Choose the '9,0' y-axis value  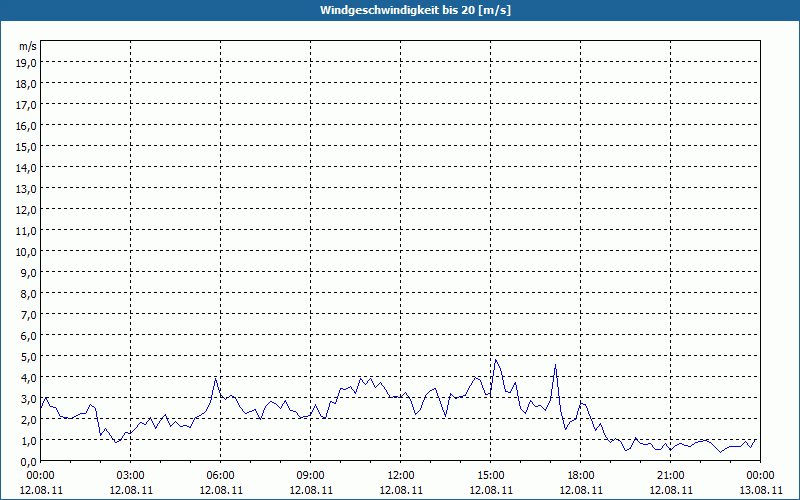pyautogui.click(x=30, y=272)
